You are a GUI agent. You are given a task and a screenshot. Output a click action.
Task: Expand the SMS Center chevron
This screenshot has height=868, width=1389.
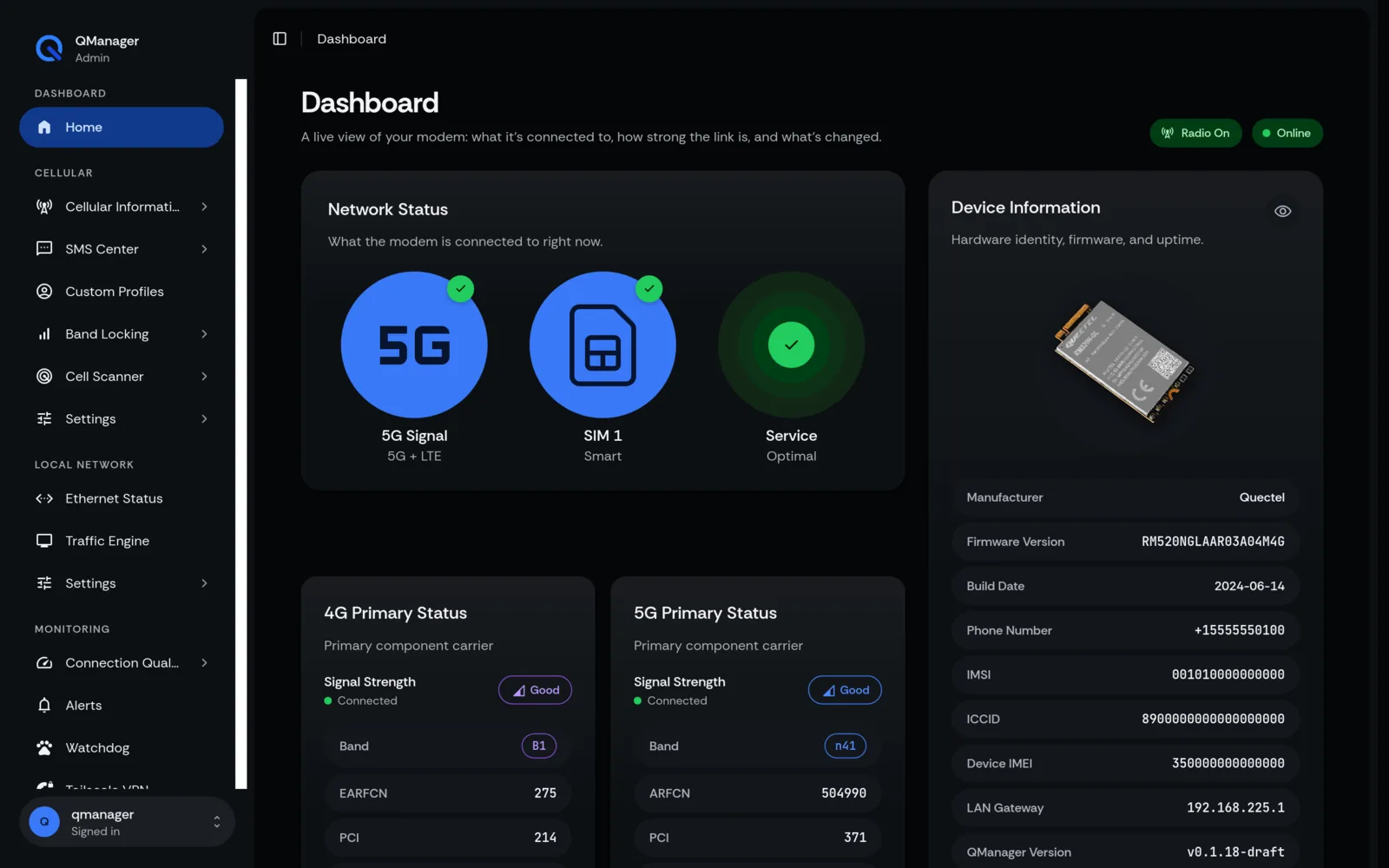coord(204,249)
